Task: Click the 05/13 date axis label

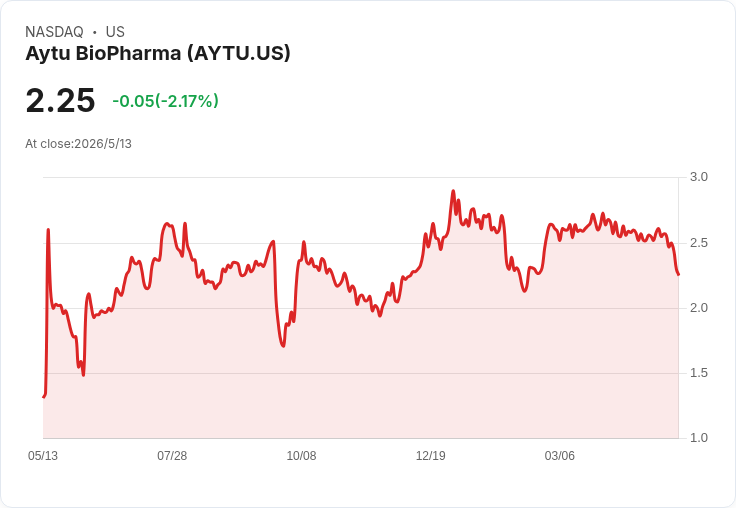Action: (x=43, y=455)
